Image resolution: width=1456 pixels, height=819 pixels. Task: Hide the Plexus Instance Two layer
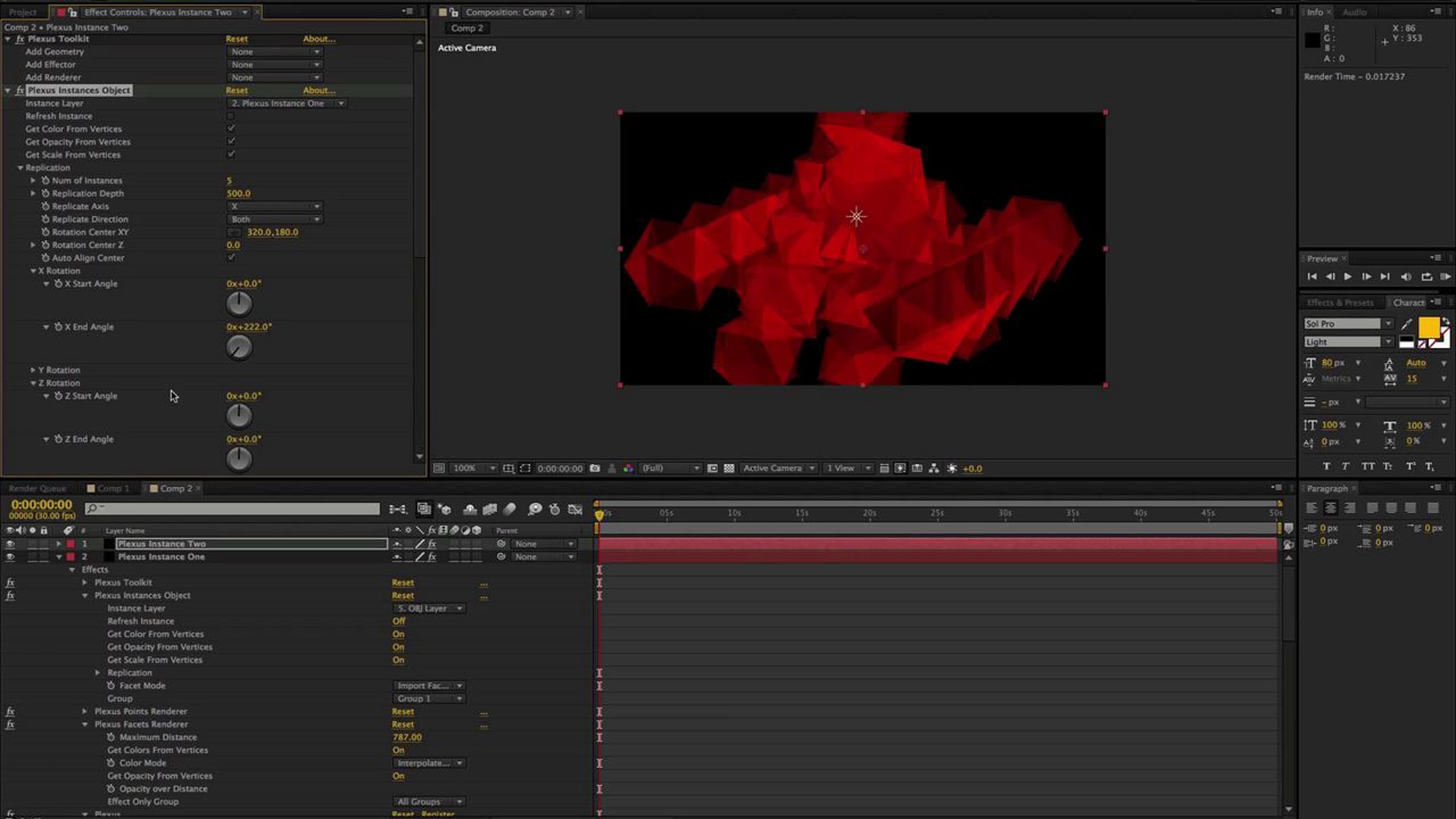pos(10,544)
